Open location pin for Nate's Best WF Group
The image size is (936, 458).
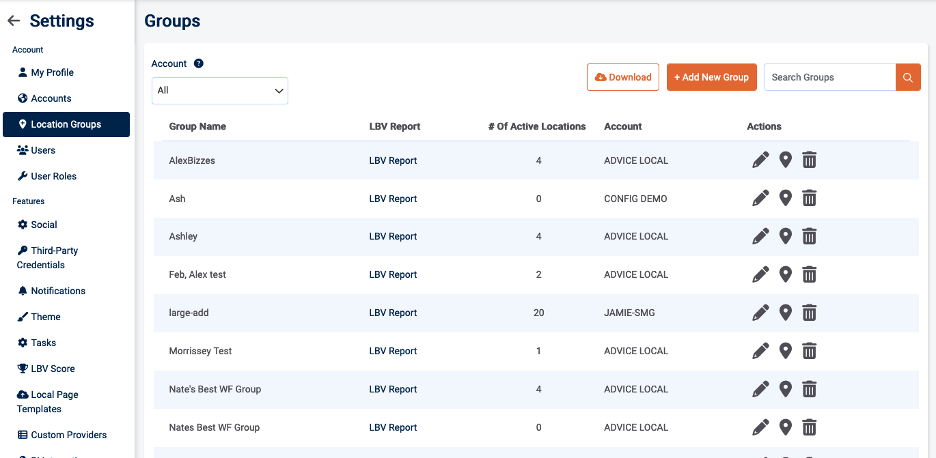click(786, 389)
